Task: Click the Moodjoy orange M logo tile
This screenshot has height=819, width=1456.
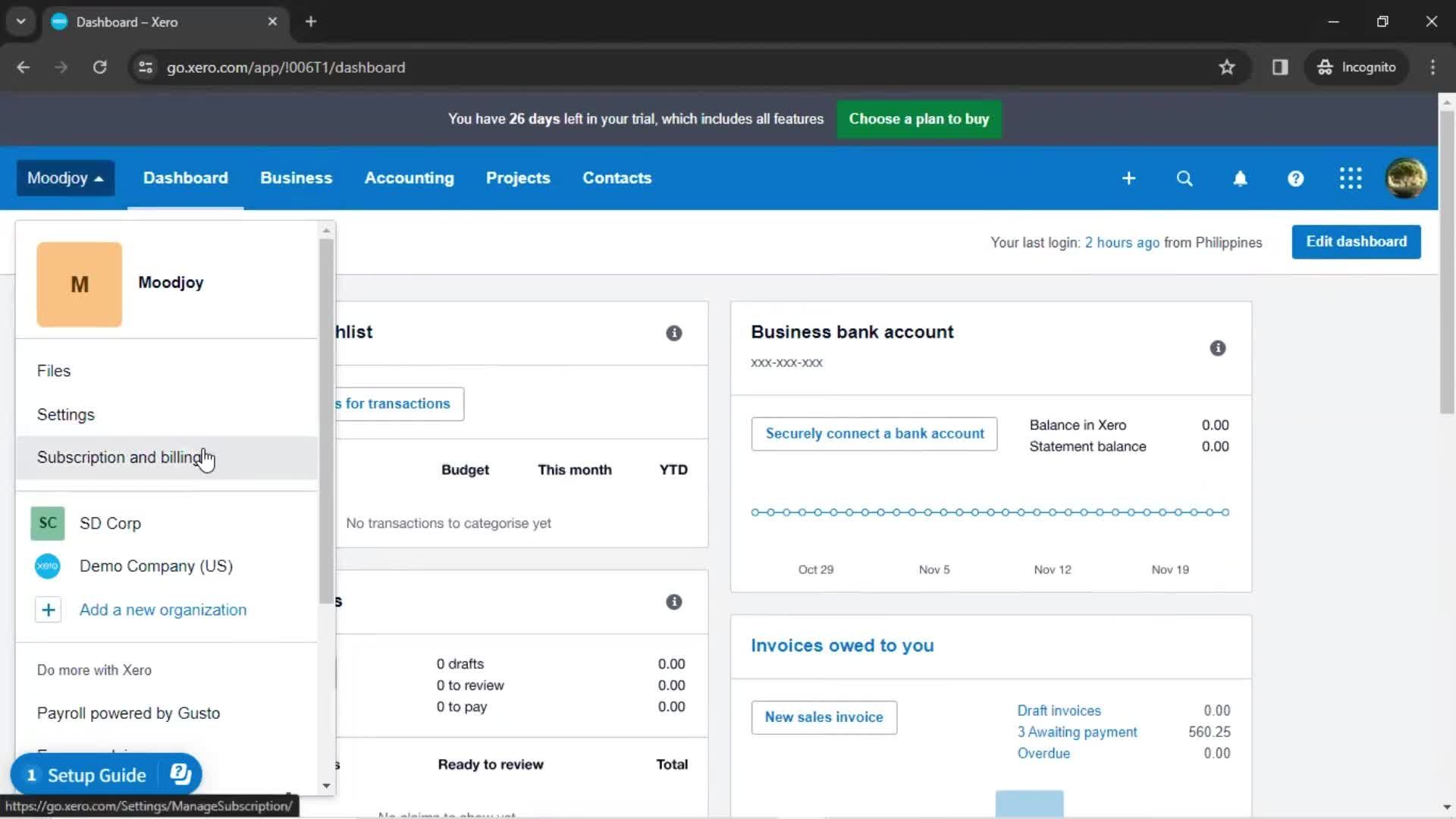Action: point(80,284)
